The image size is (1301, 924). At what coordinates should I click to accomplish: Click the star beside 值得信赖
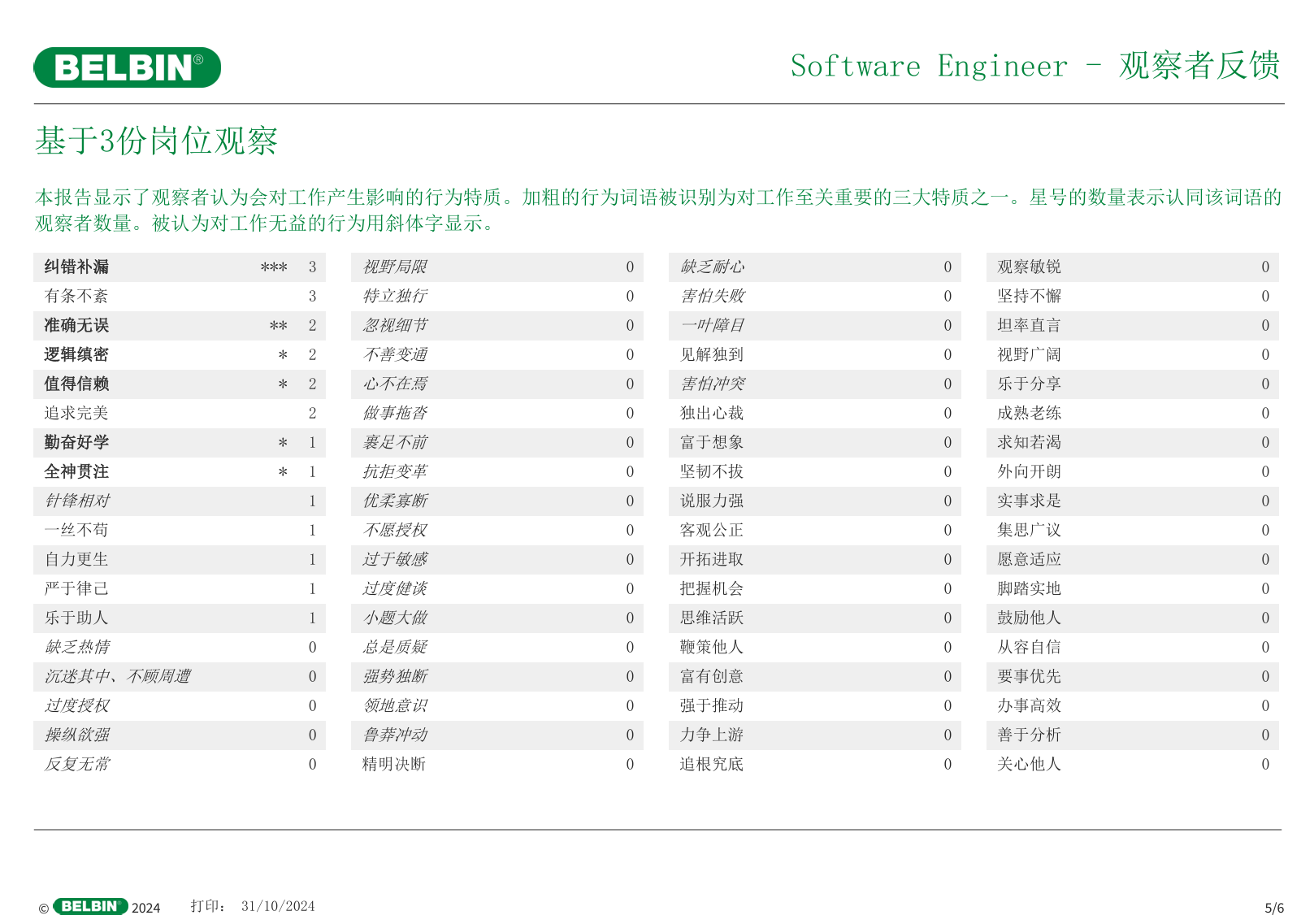(x=283, y=384)
